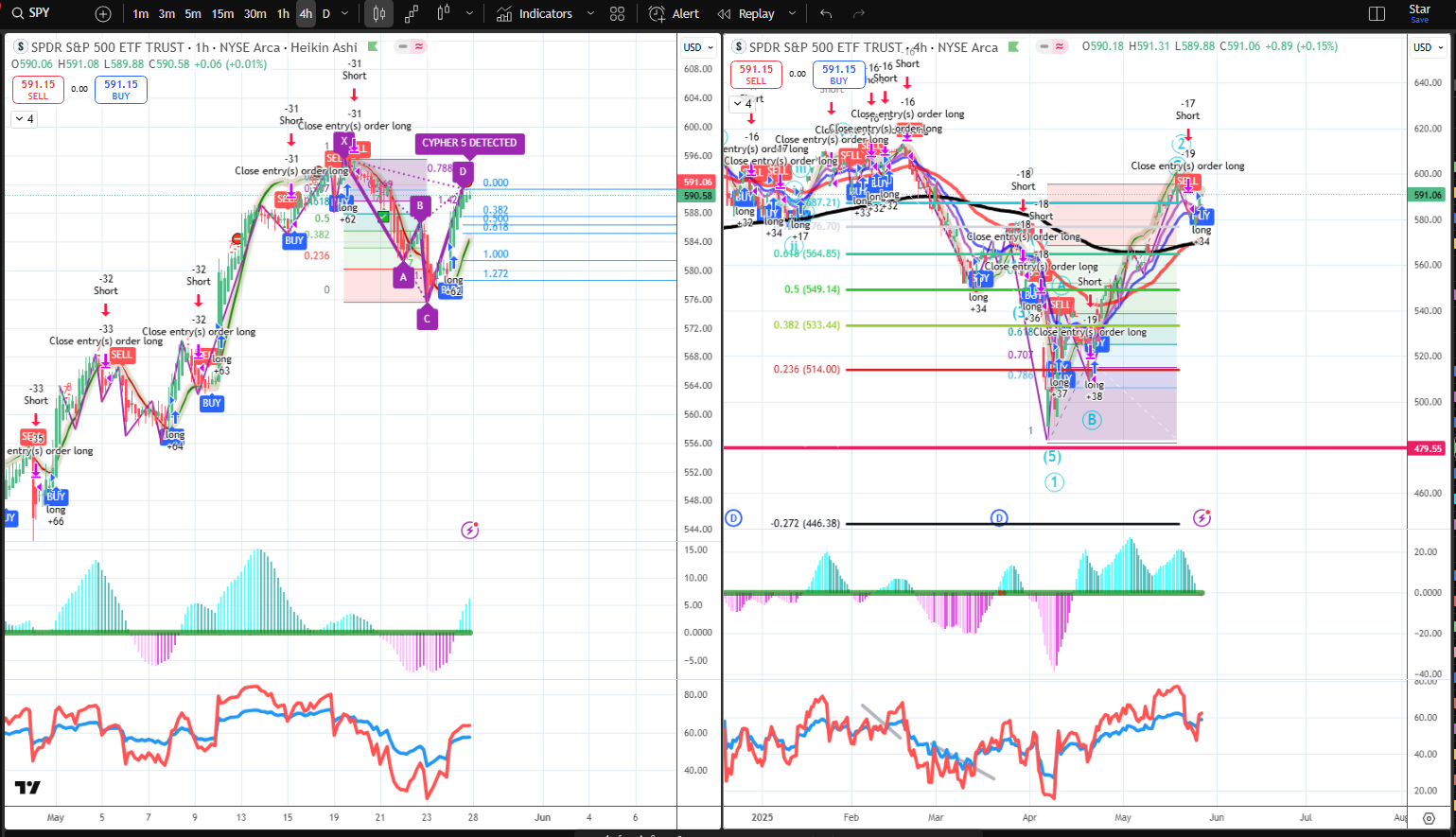The image size is (1456, 837).
Task: Click the compare or add symbol plus icon
Action: point(103,14)
